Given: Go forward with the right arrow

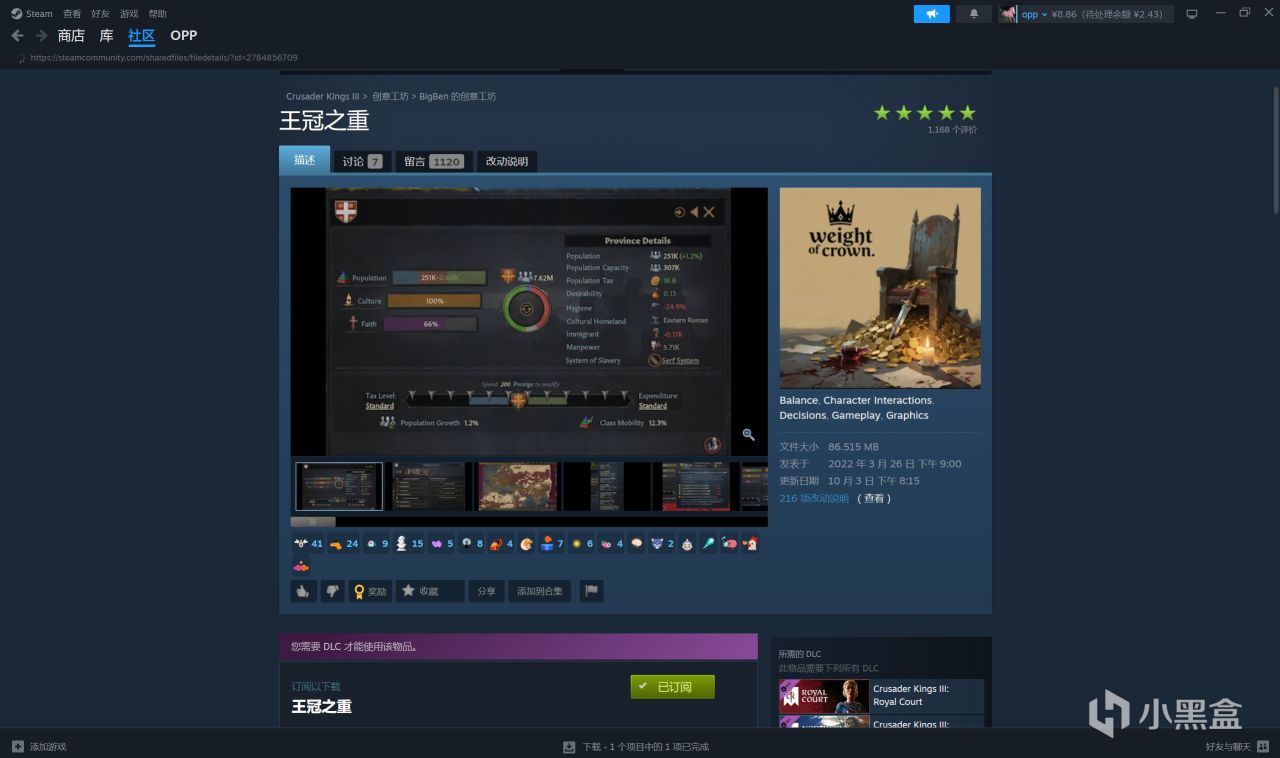Looking at the screenshot, I should pos(41,35).
